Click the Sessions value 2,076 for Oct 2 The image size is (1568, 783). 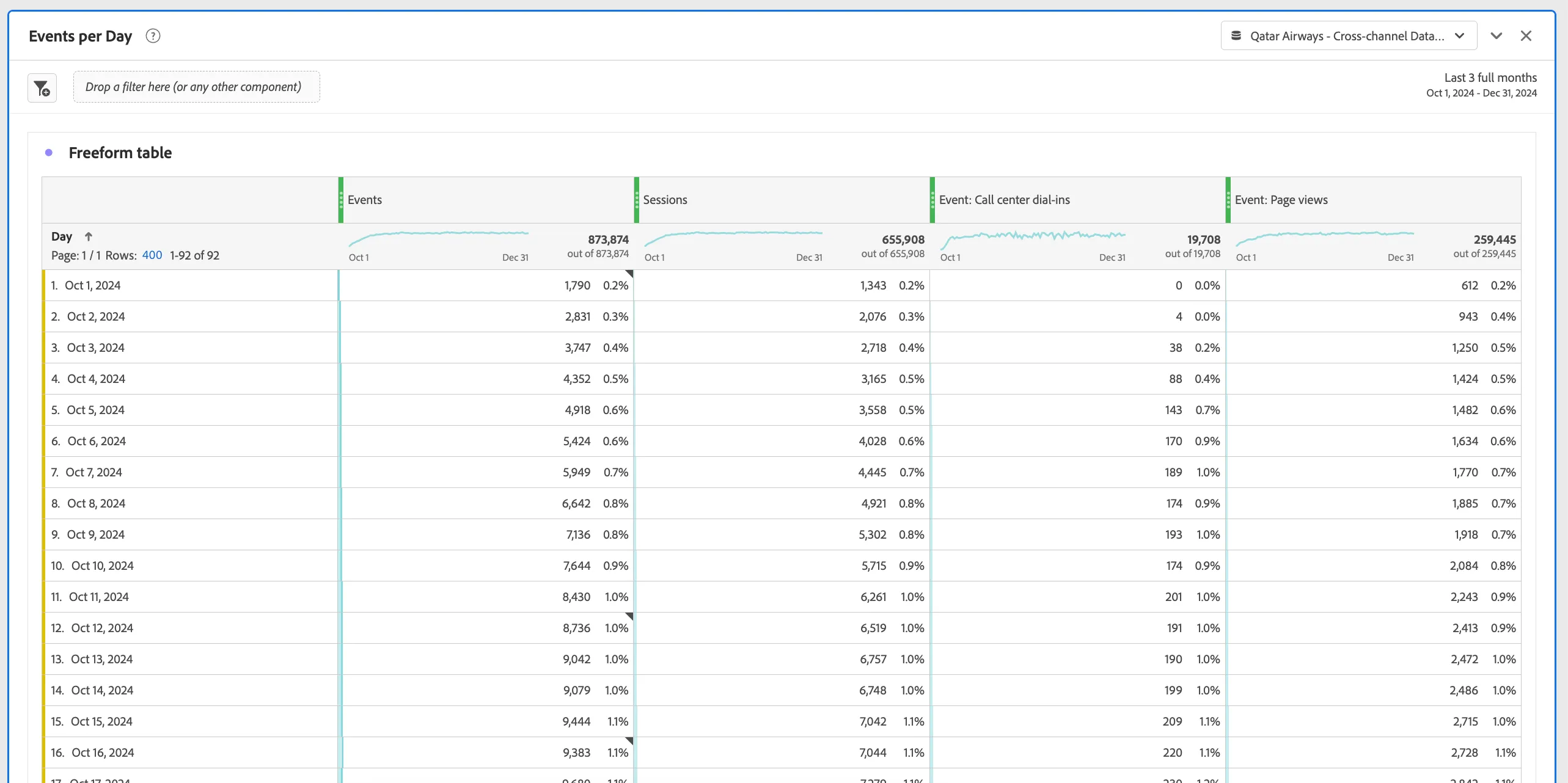coord(873,316)
